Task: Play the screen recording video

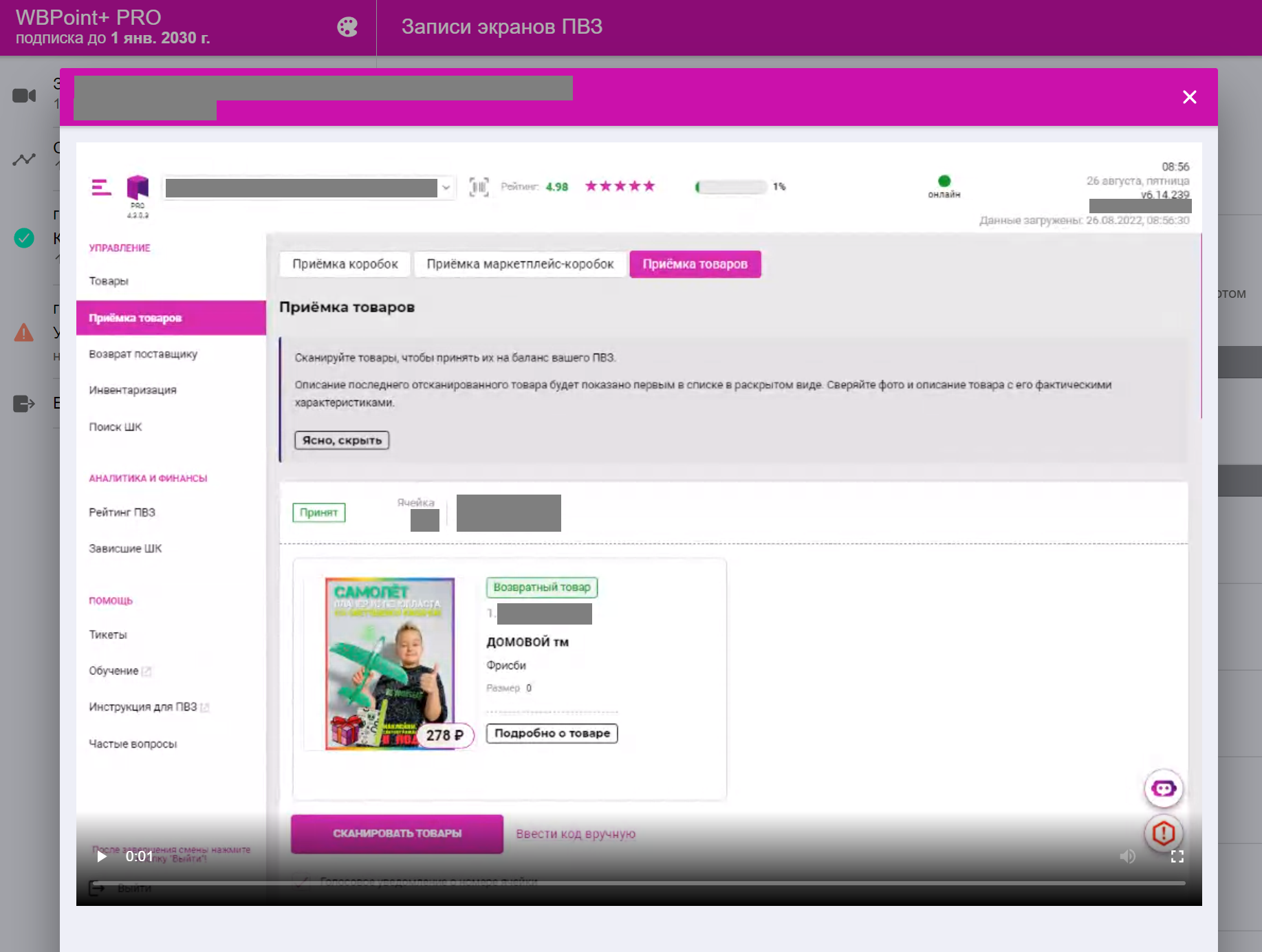Action: (x=102, y=856)
